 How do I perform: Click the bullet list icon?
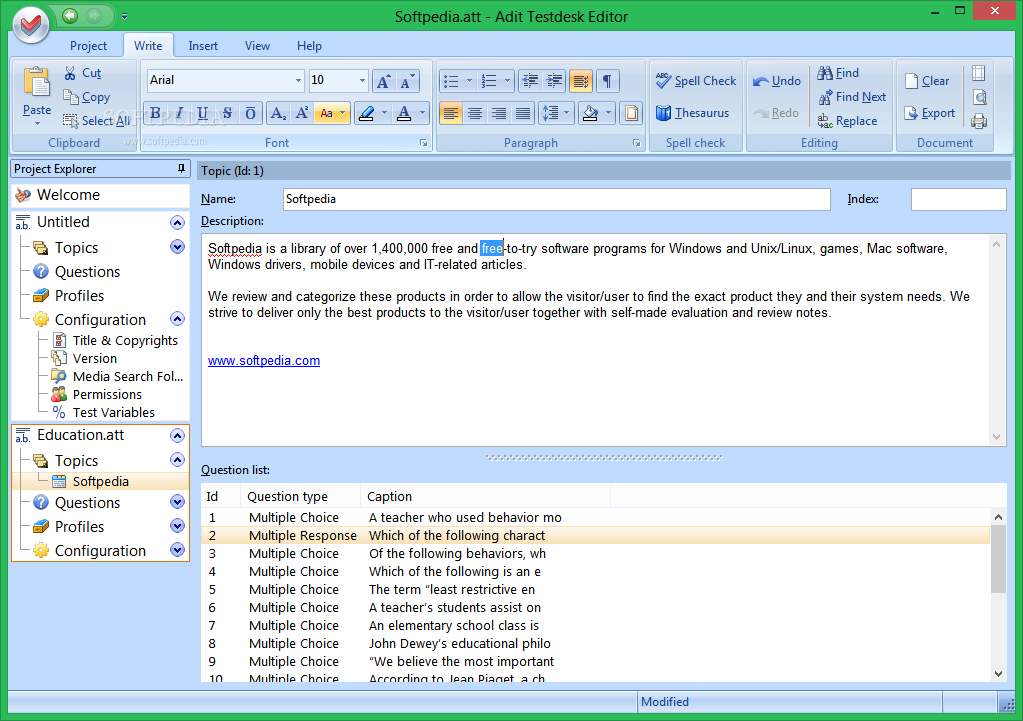point(451,81)
